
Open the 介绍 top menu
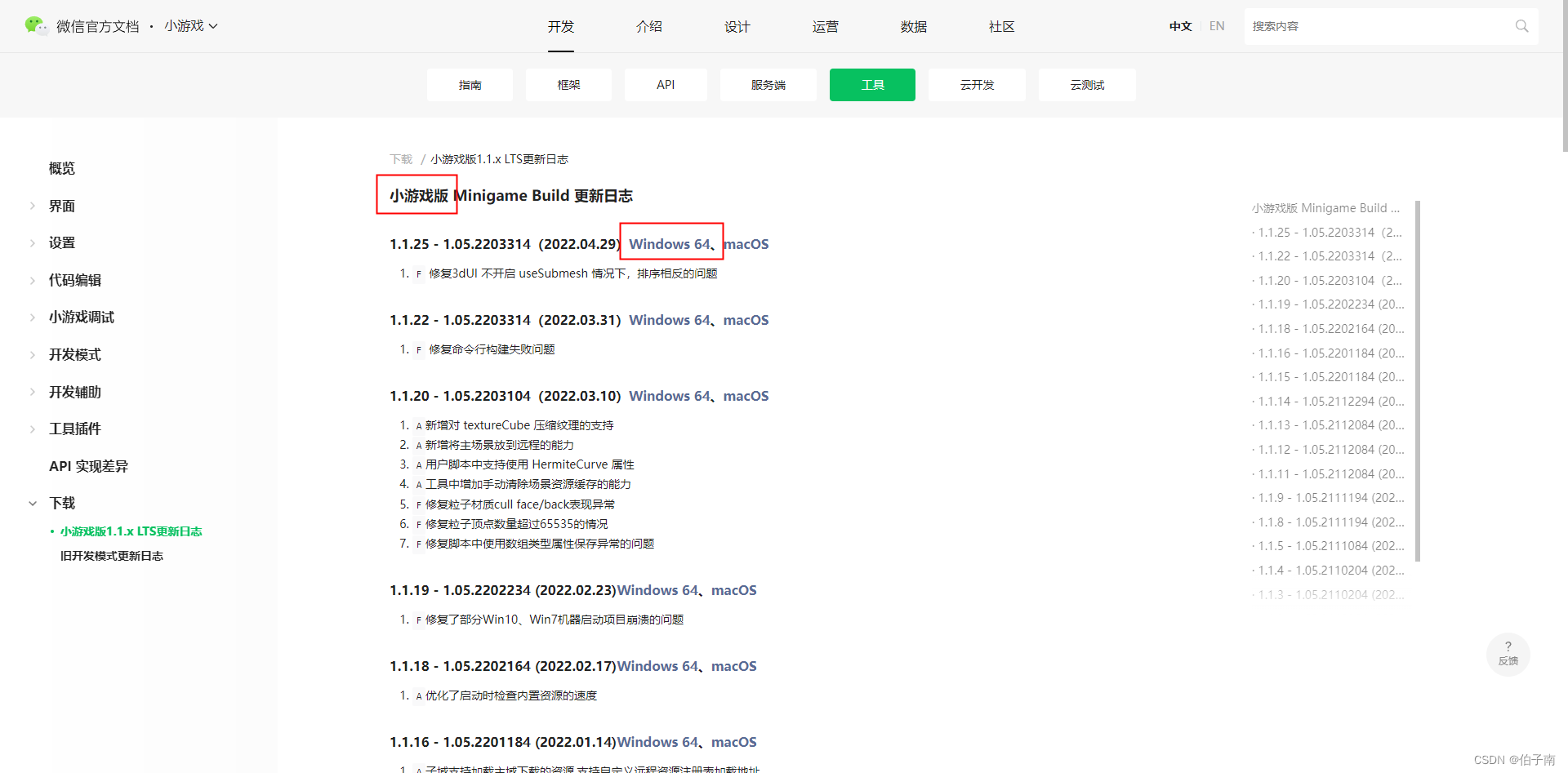(649, 27)
